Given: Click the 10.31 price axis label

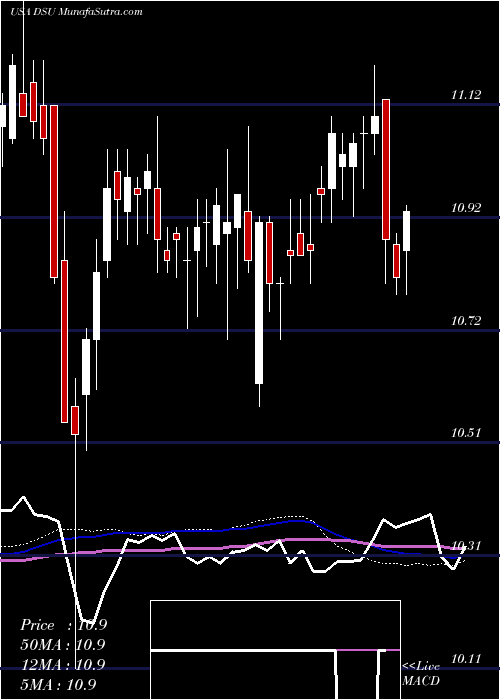Looking at the screenshot, I should point(466,546).
